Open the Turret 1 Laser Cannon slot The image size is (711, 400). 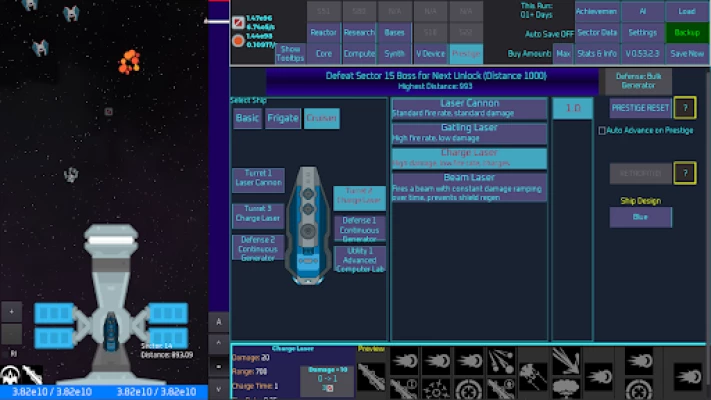(259, 180)
